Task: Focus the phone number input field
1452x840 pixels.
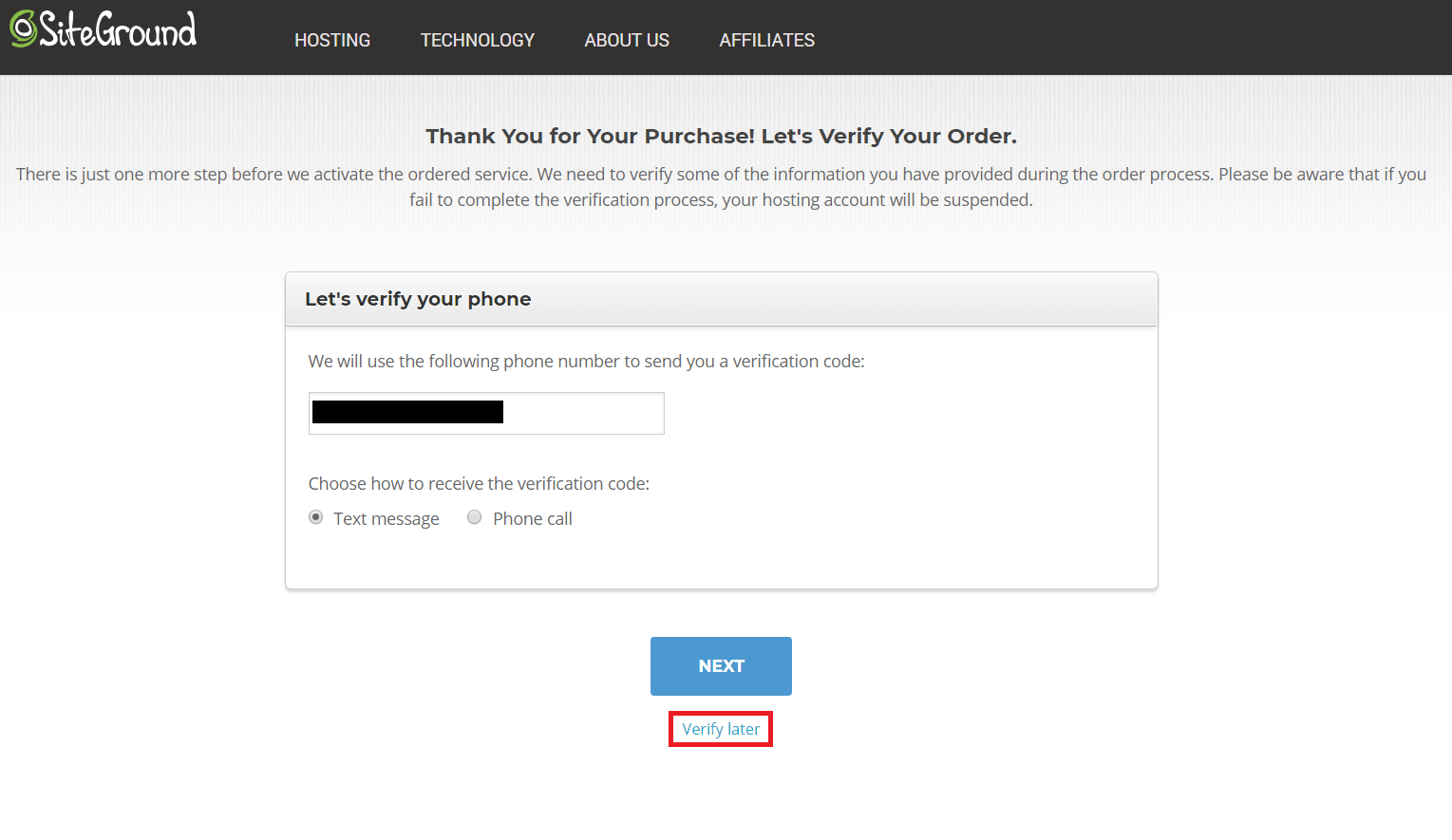Action: point(486,413)
